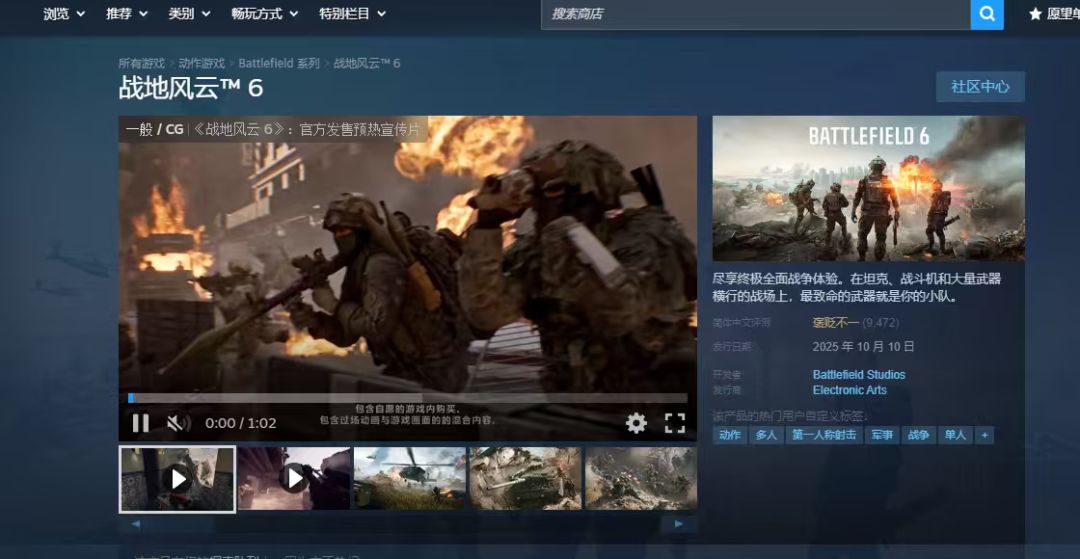This screenshot has height=559, width=1080.
Task: Select the 单人 tag
Action: point(955,435)
